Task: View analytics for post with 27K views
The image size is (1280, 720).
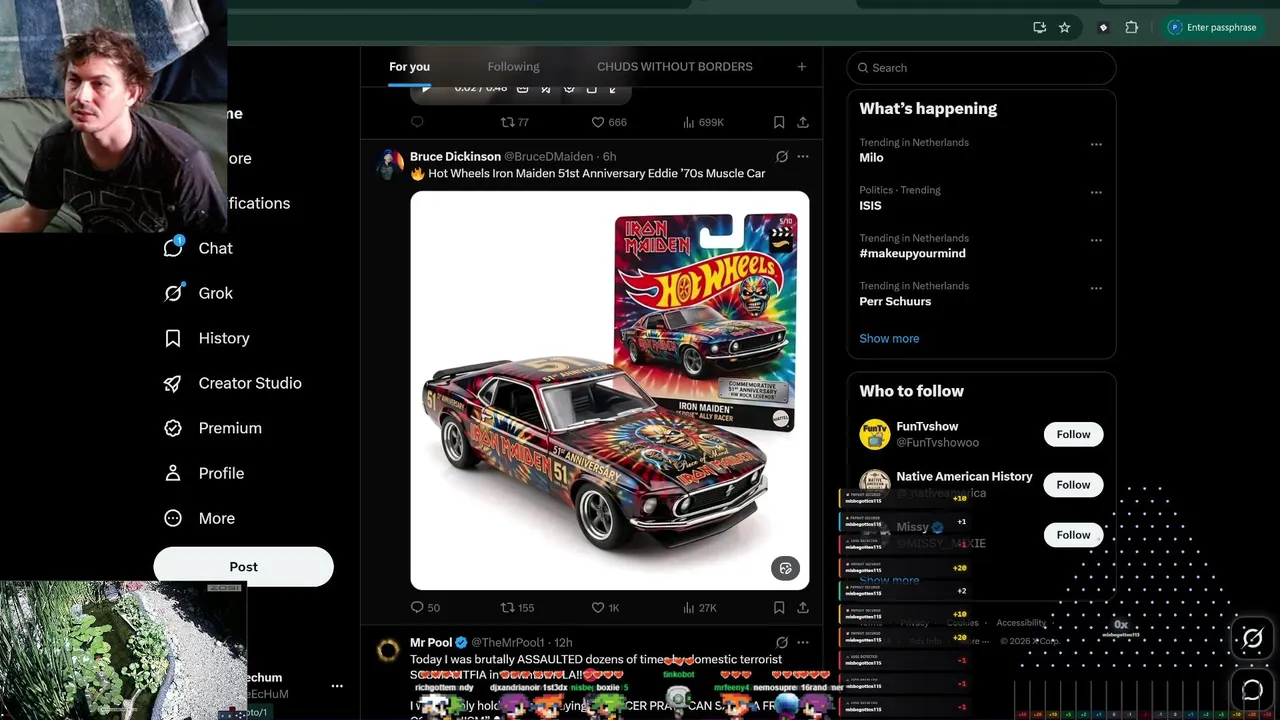Action: 699,607
